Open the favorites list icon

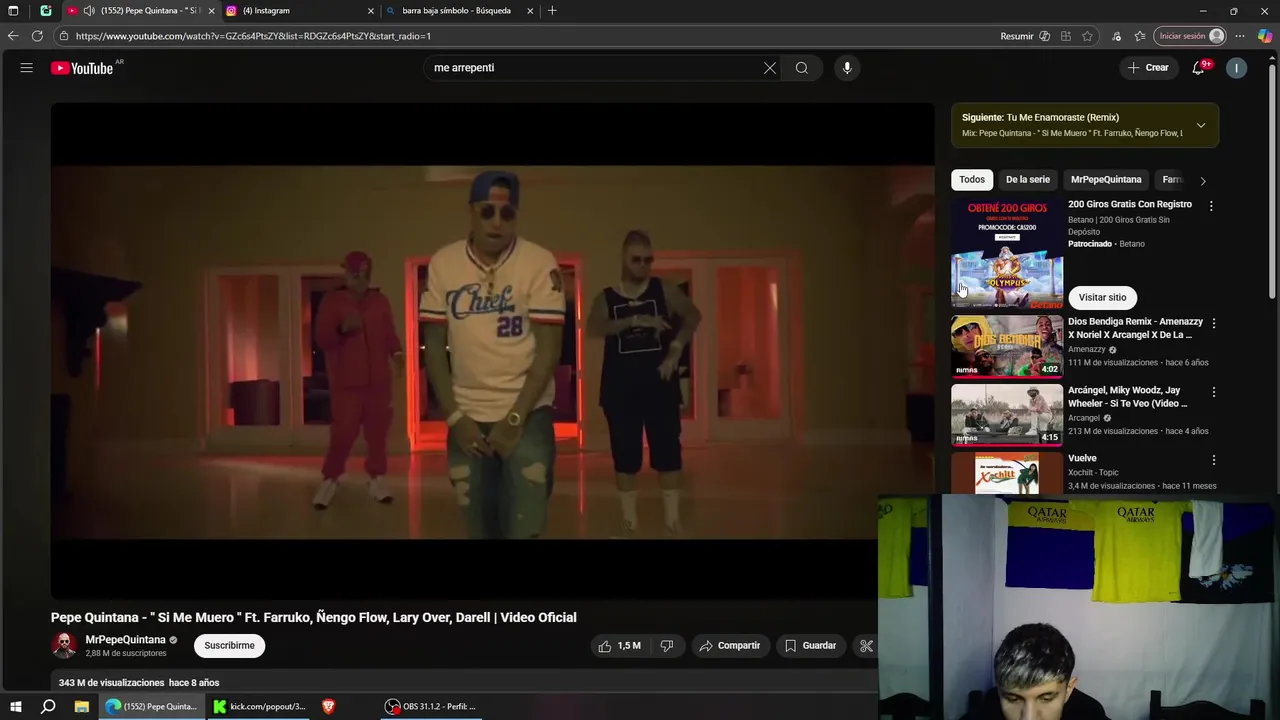[x=1140, y=36]
